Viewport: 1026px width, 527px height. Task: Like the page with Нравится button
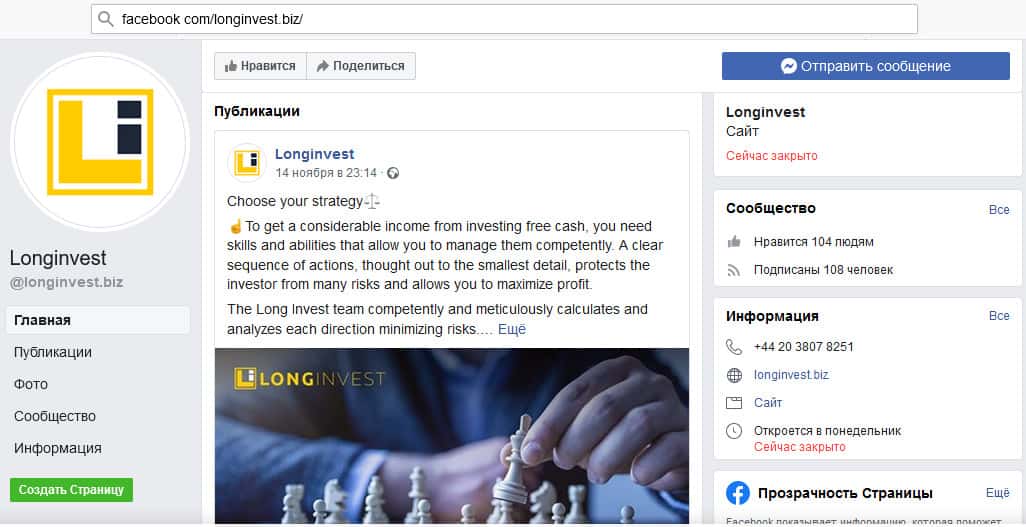[x=260, y=66]
